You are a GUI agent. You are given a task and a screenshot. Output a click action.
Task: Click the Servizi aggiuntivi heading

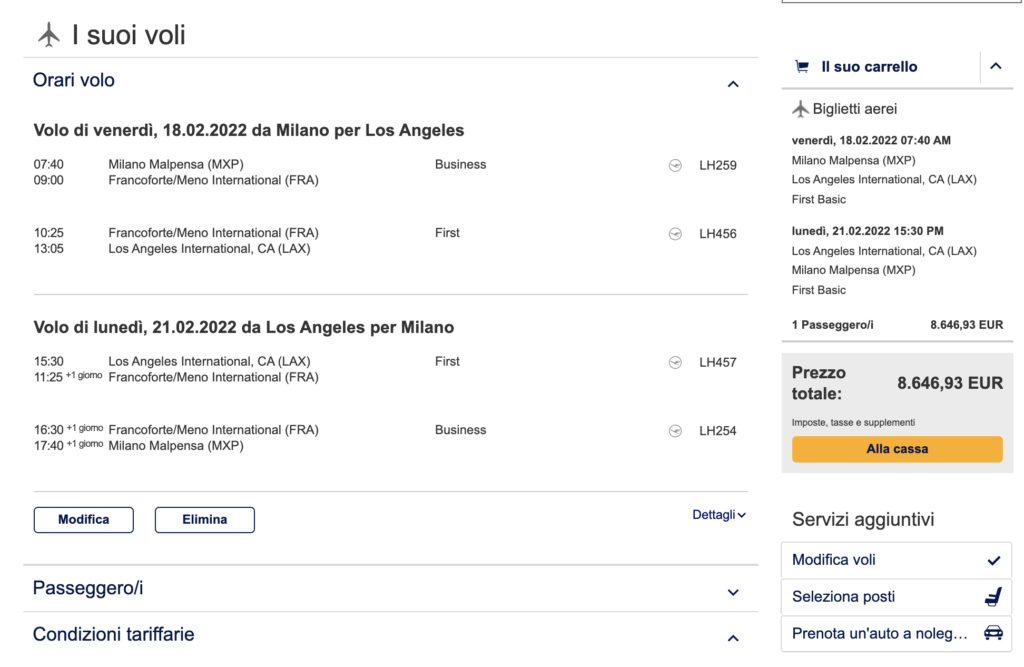click(863, 520)
